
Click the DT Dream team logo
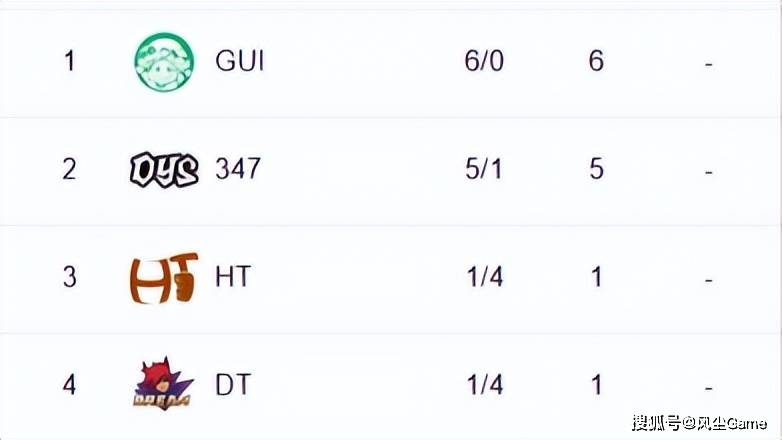163,383
